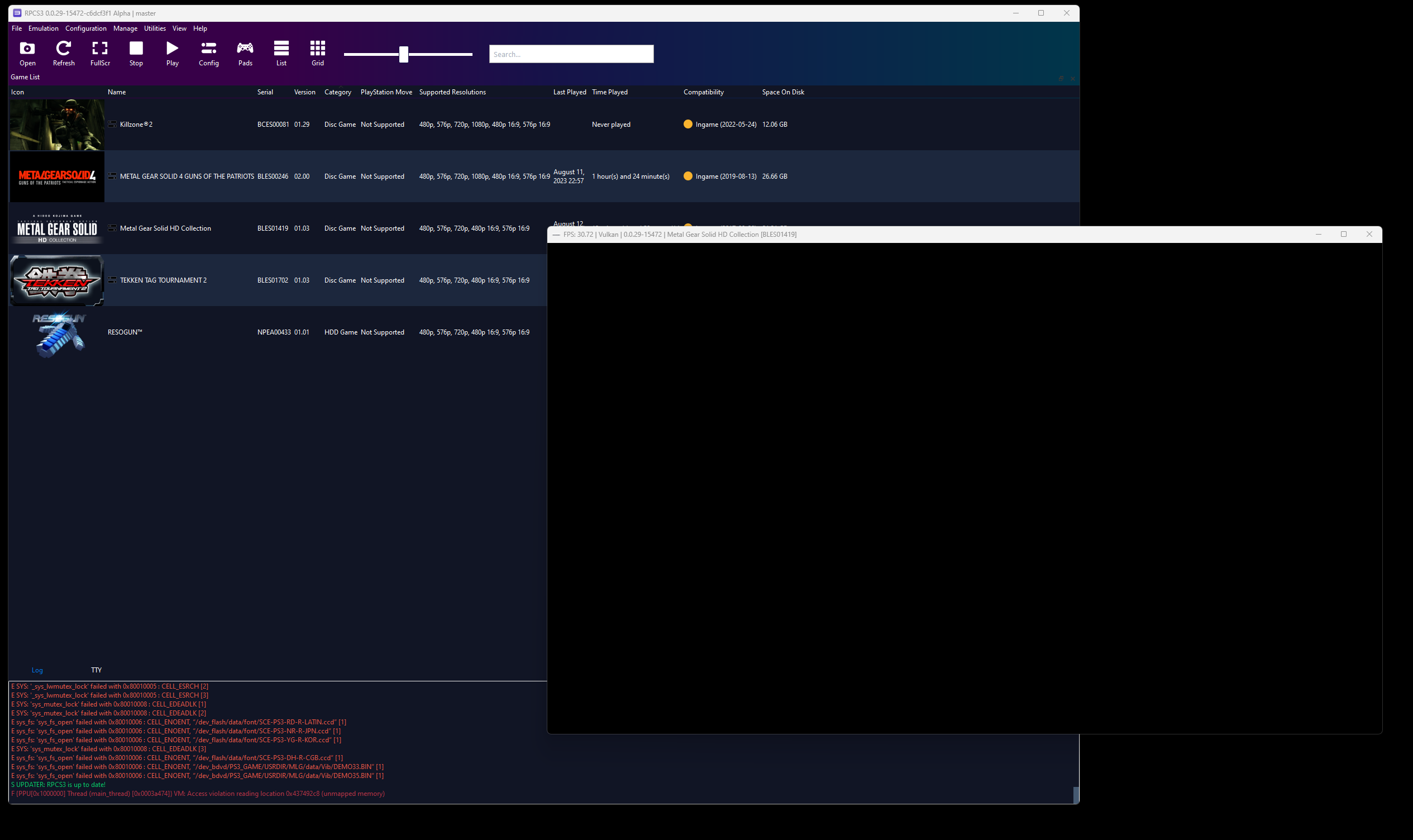The width and height of the screenshot is (1413, 840).
Task: Click Killzone custom config icon beside name
Action: 112,124
